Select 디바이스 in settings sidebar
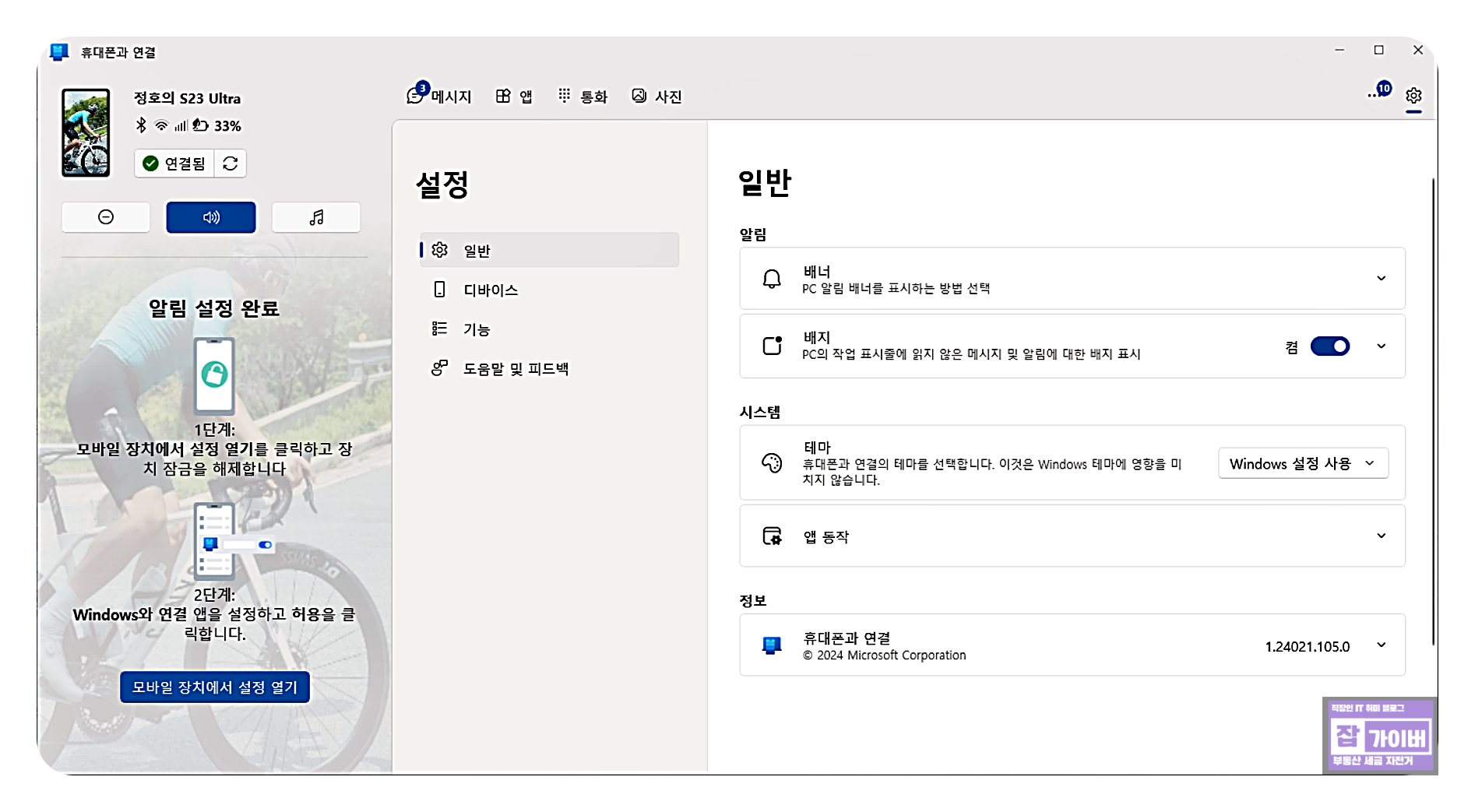 click(549, 290)
